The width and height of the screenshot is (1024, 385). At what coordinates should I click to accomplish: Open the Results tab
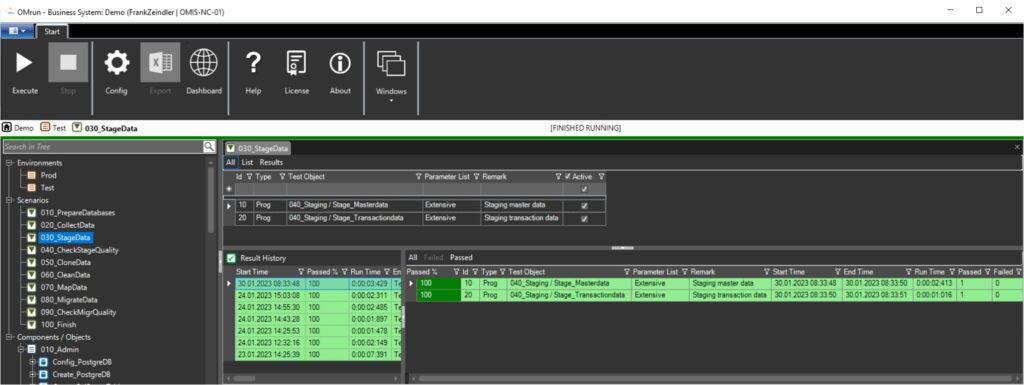[271, 162]
